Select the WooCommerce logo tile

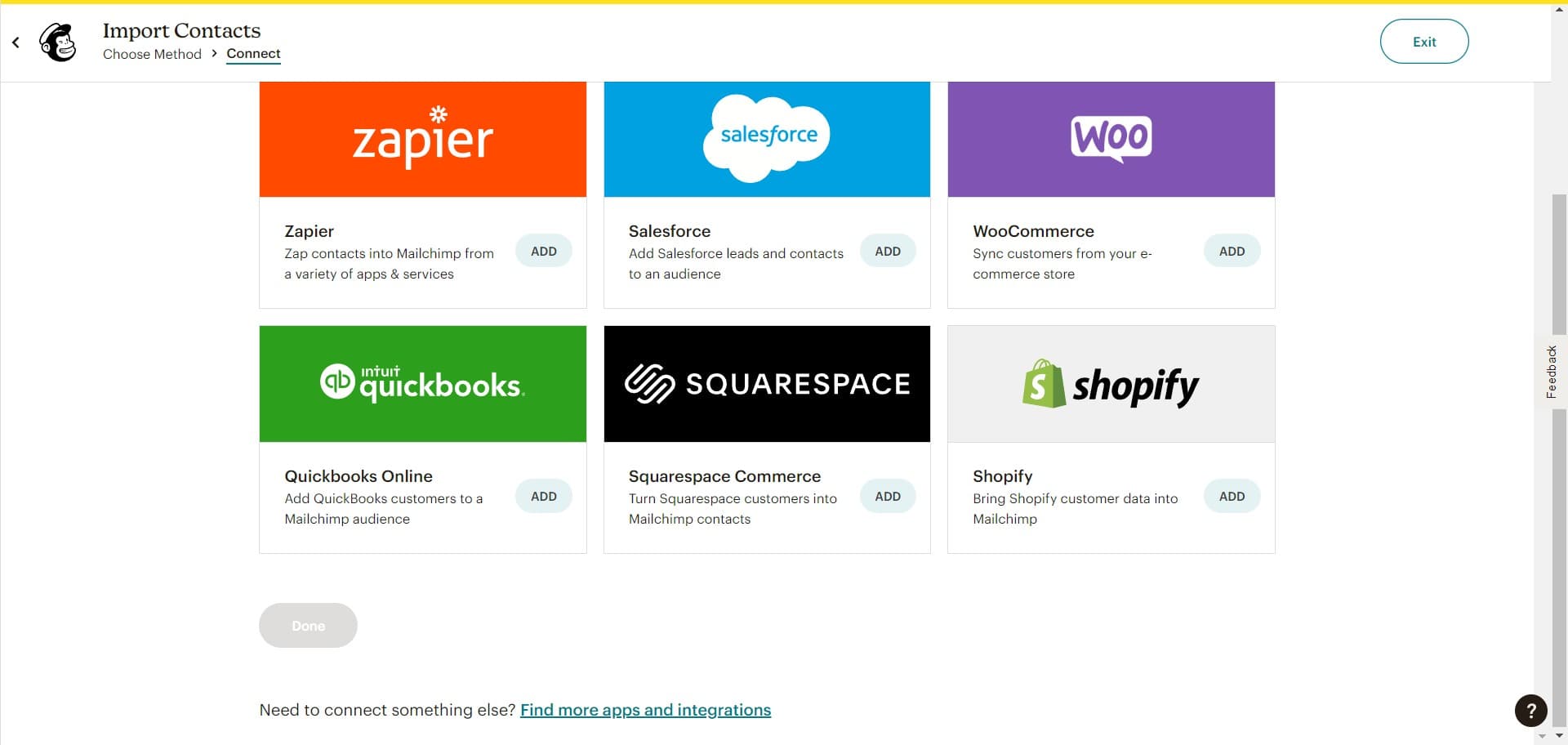point(1111,138)
